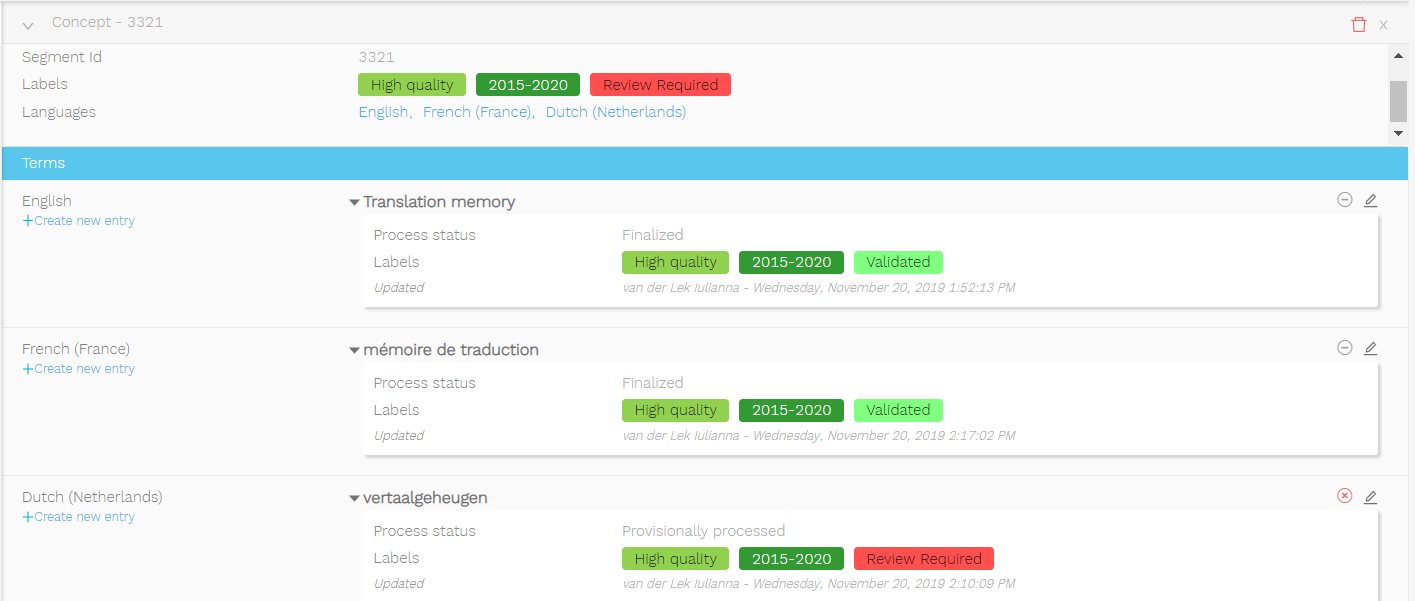The height and width of the screenshot is (601, 1415).
Task: Click the red Review Required concept label
Action: 660,85
